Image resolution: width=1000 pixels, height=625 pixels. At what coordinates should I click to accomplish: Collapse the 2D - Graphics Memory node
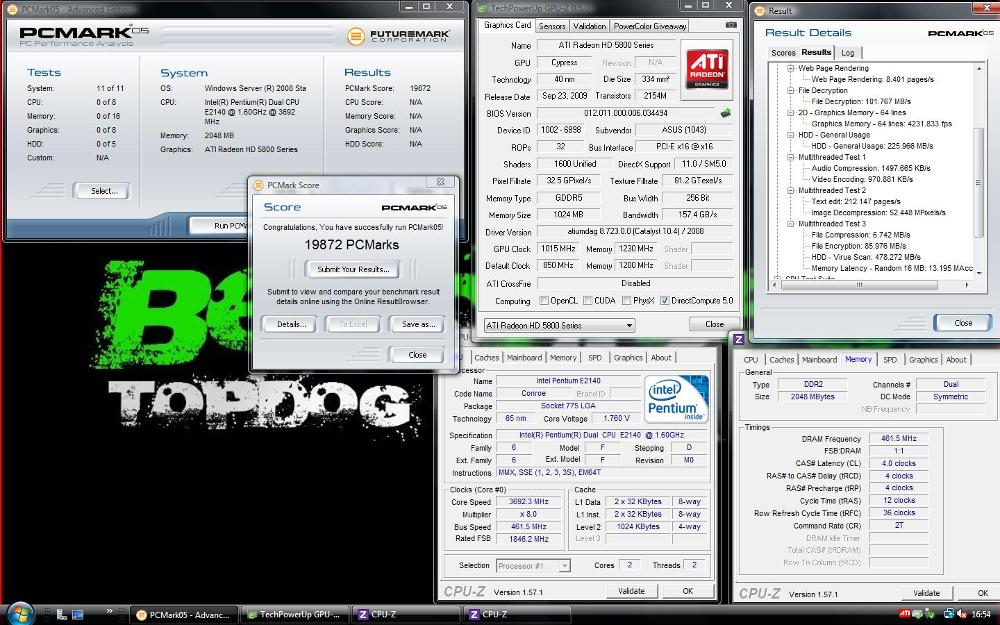coord(790,112)
